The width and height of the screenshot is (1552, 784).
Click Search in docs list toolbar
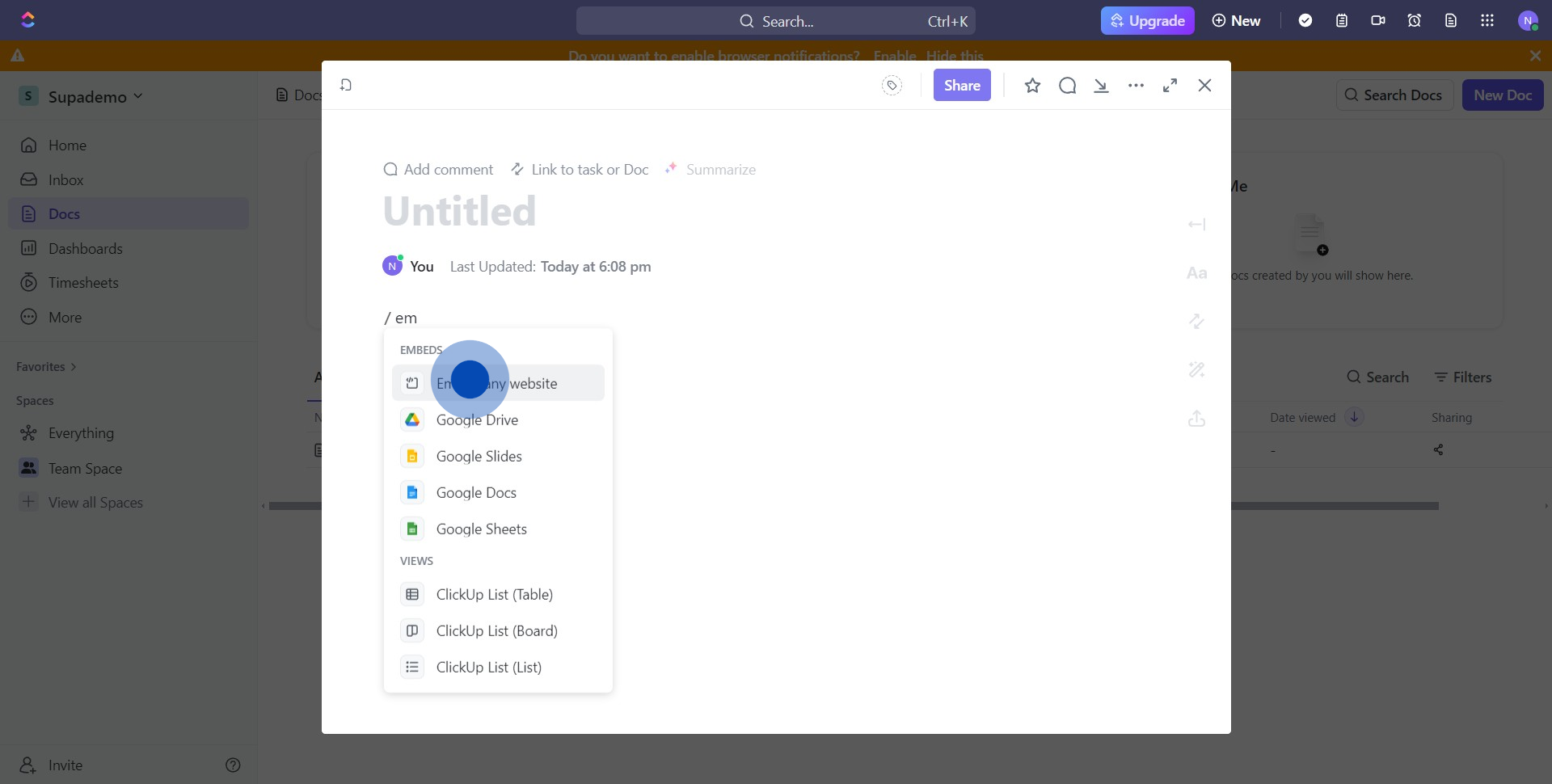click(x=1377, y=377)
